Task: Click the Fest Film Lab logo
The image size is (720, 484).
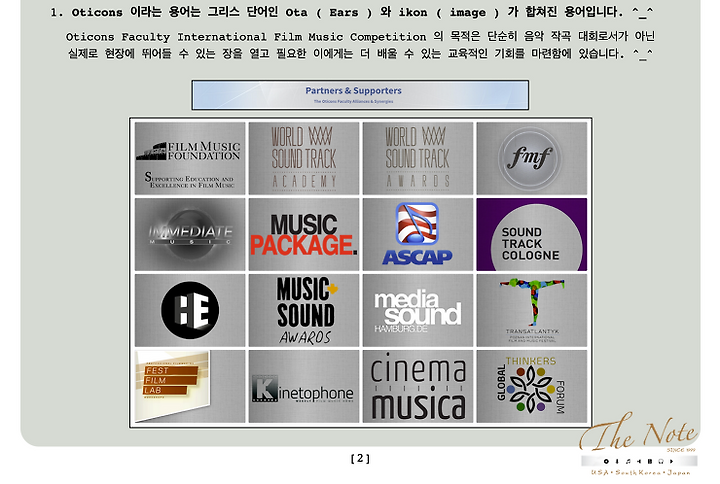Action: (172, 386)
